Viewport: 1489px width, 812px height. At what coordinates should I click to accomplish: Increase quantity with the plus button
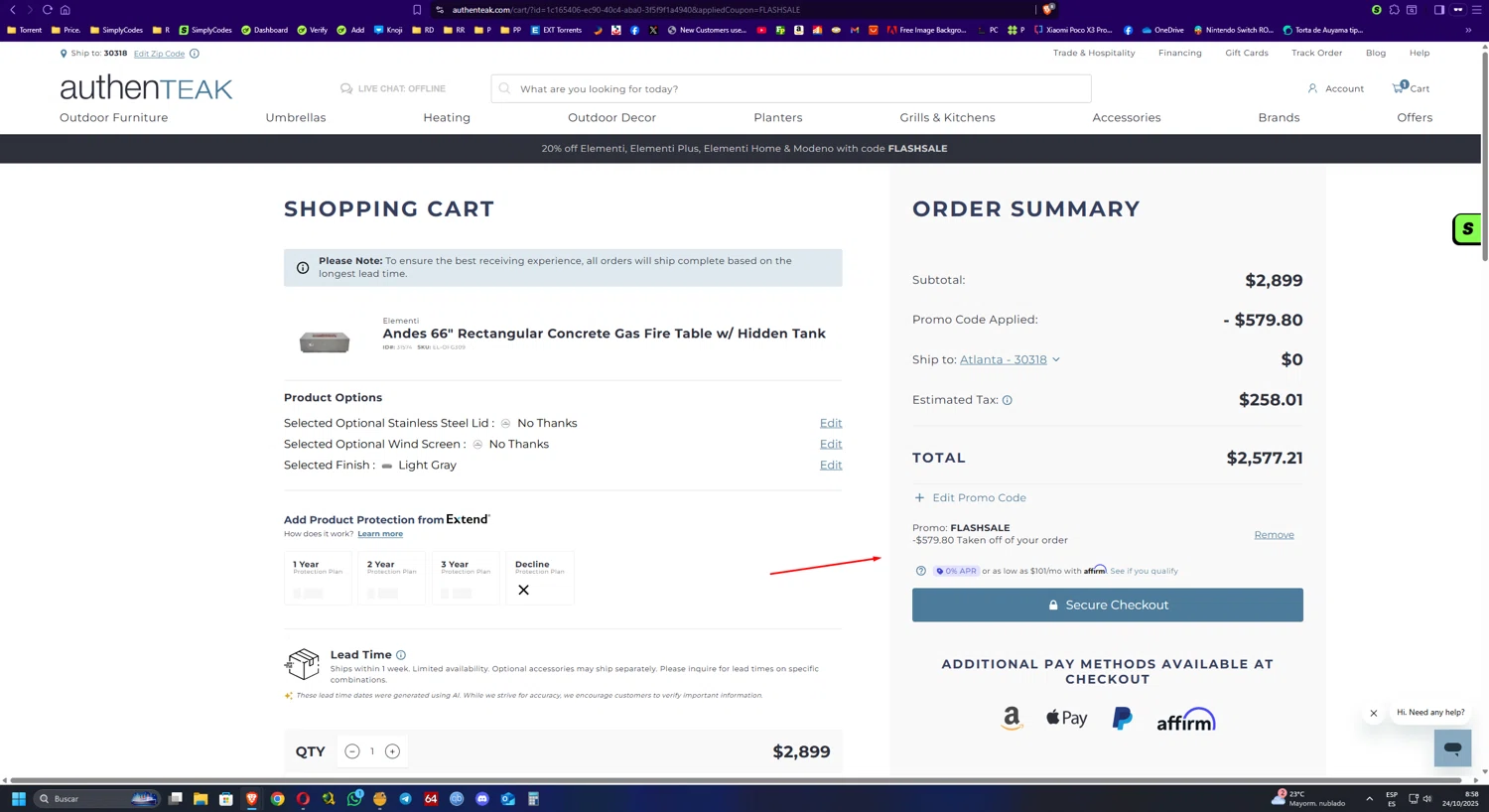point(392,751)
